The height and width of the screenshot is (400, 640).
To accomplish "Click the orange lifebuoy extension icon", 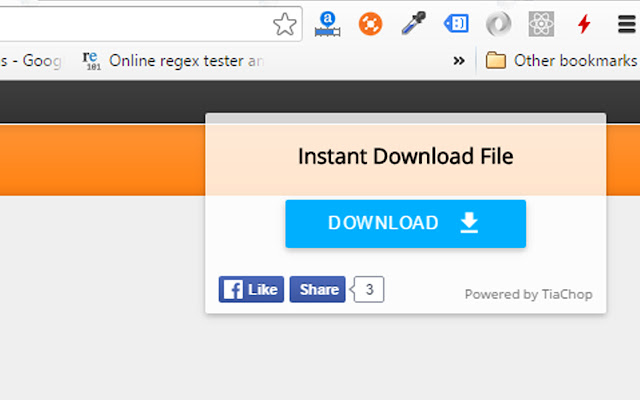I will [370, 24].
